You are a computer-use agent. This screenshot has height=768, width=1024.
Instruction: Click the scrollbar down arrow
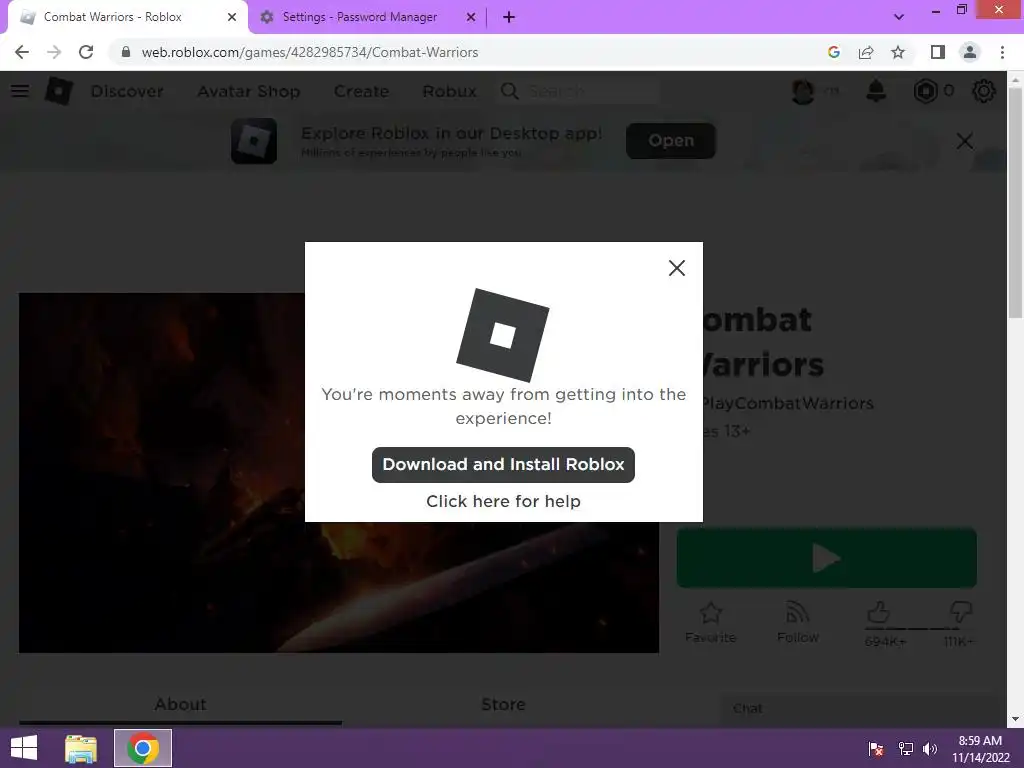point(1015,719)
